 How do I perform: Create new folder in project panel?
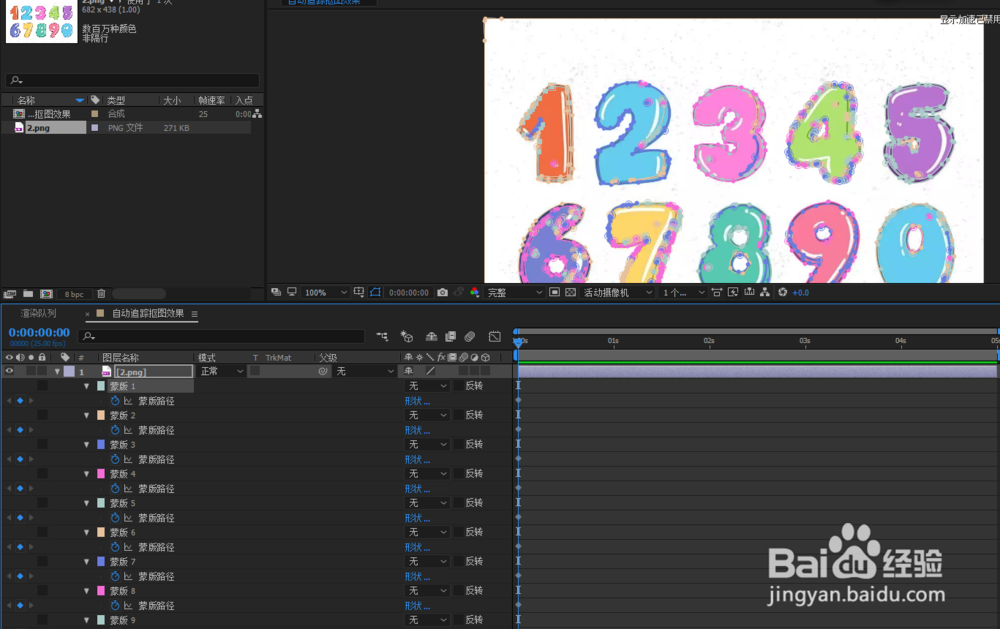[28, 294]
